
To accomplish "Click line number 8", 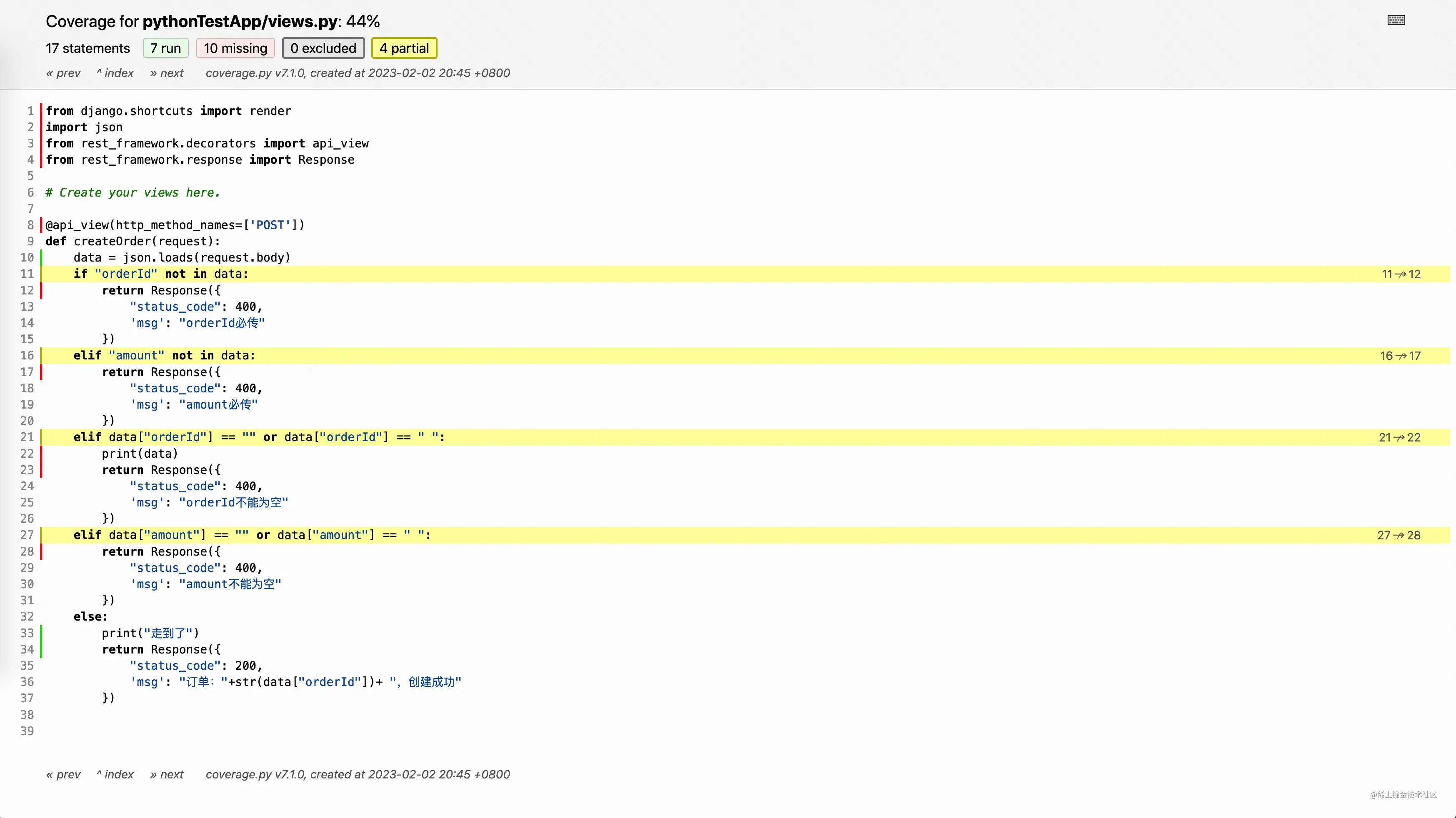I will click(30, 225).
